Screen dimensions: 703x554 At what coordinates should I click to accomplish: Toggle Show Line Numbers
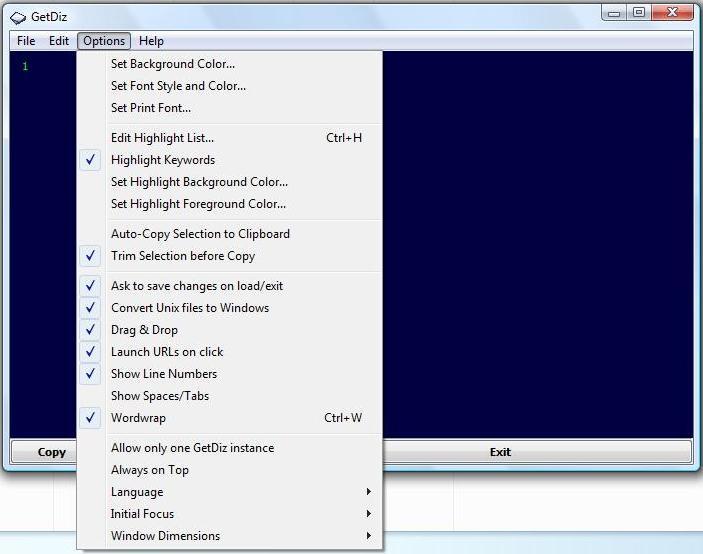pos(230,373)
